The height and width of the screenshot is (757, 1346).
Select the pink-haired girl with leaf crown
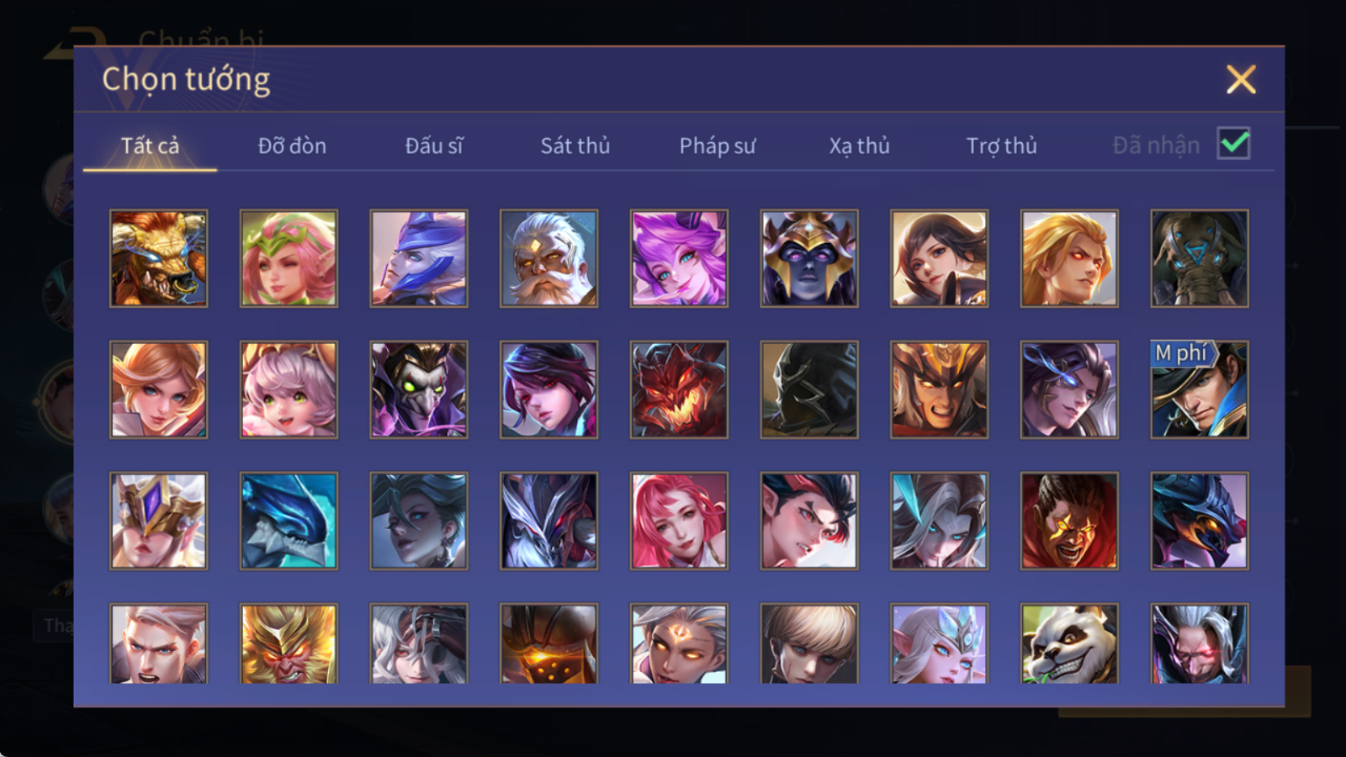289,258
